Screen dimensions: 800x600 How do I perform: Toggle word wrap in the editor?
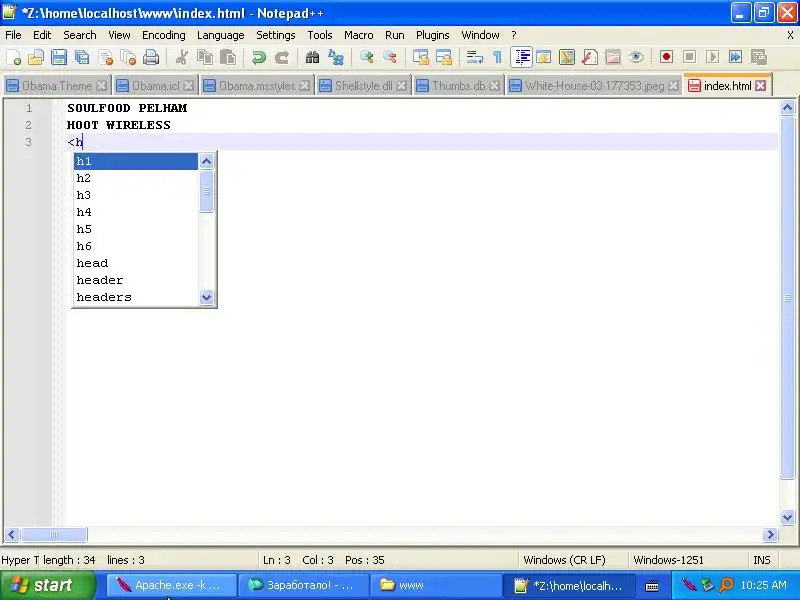474,57
